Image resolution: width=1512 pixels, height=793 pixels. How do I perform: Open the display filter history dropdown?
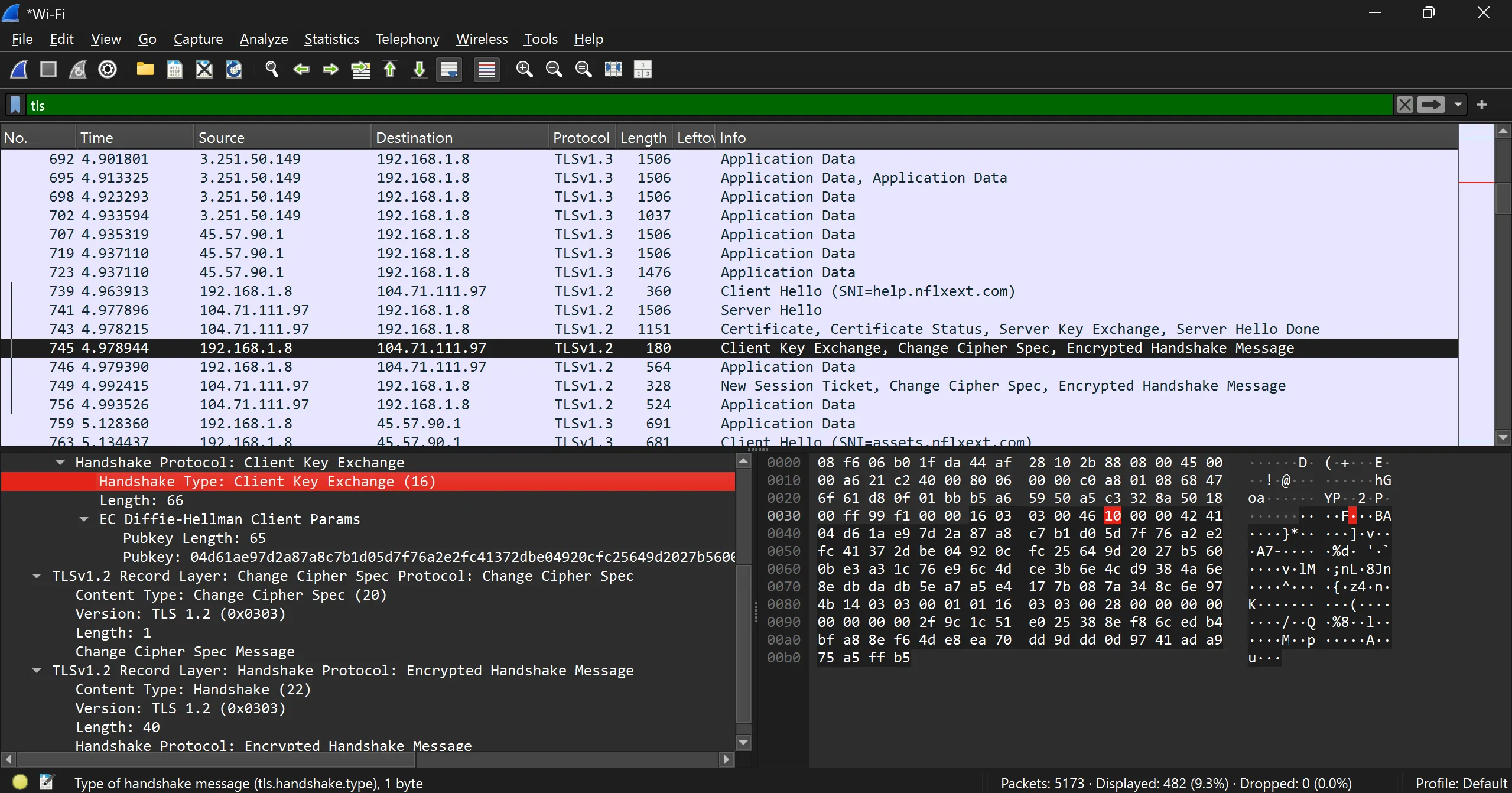(x=1458, y=105)
